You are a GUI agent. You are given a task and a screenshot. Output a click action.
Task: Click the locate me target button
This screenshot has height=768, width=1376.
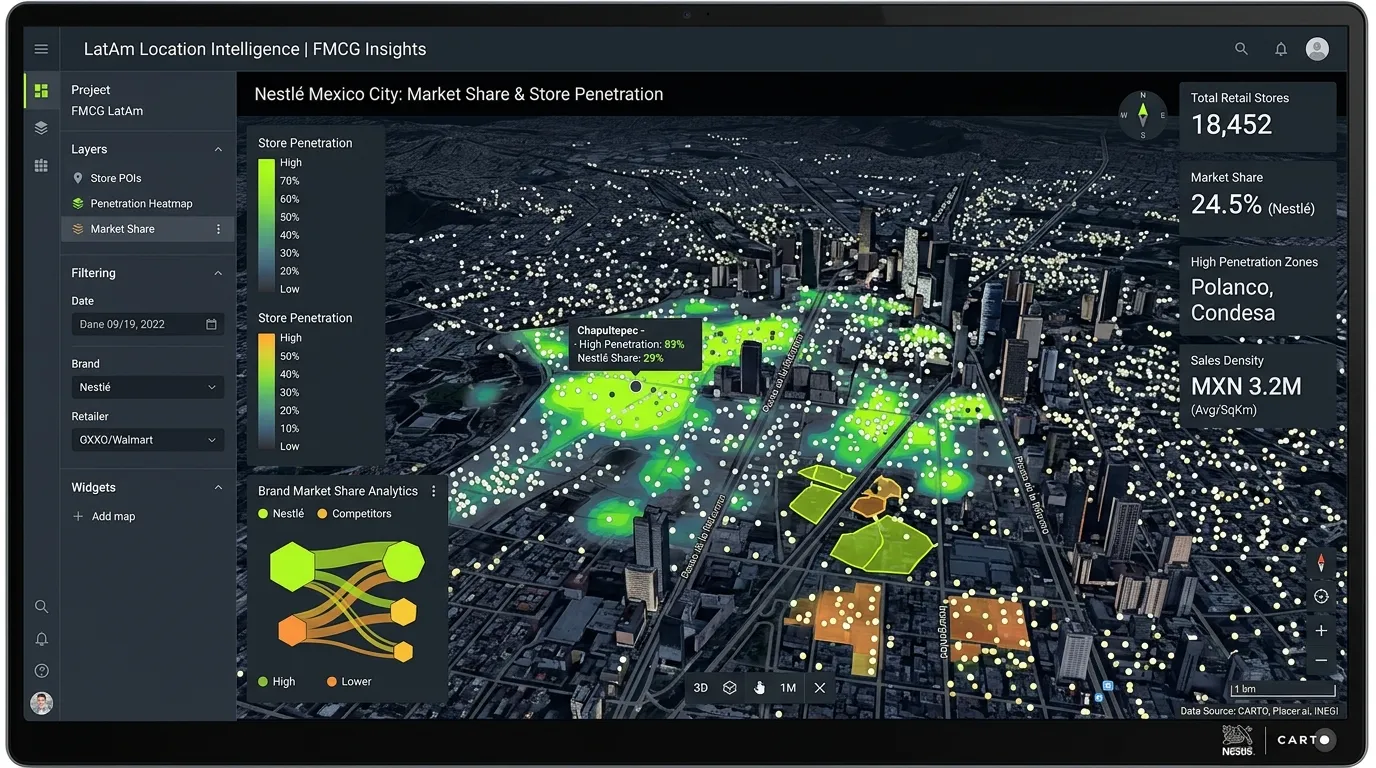(x=1321, y=596)
